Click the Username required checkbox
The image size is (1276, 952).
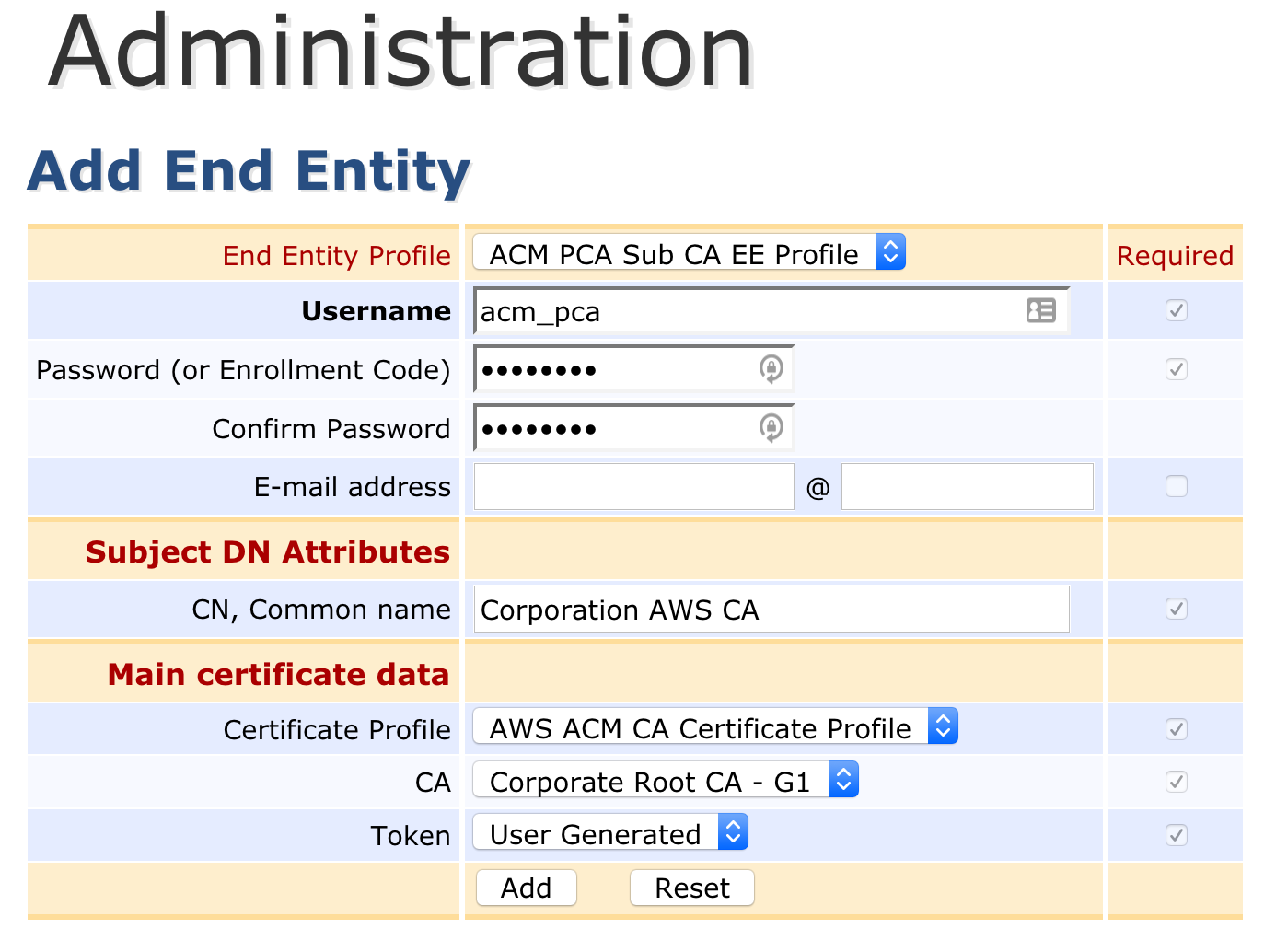point(1176,310)
